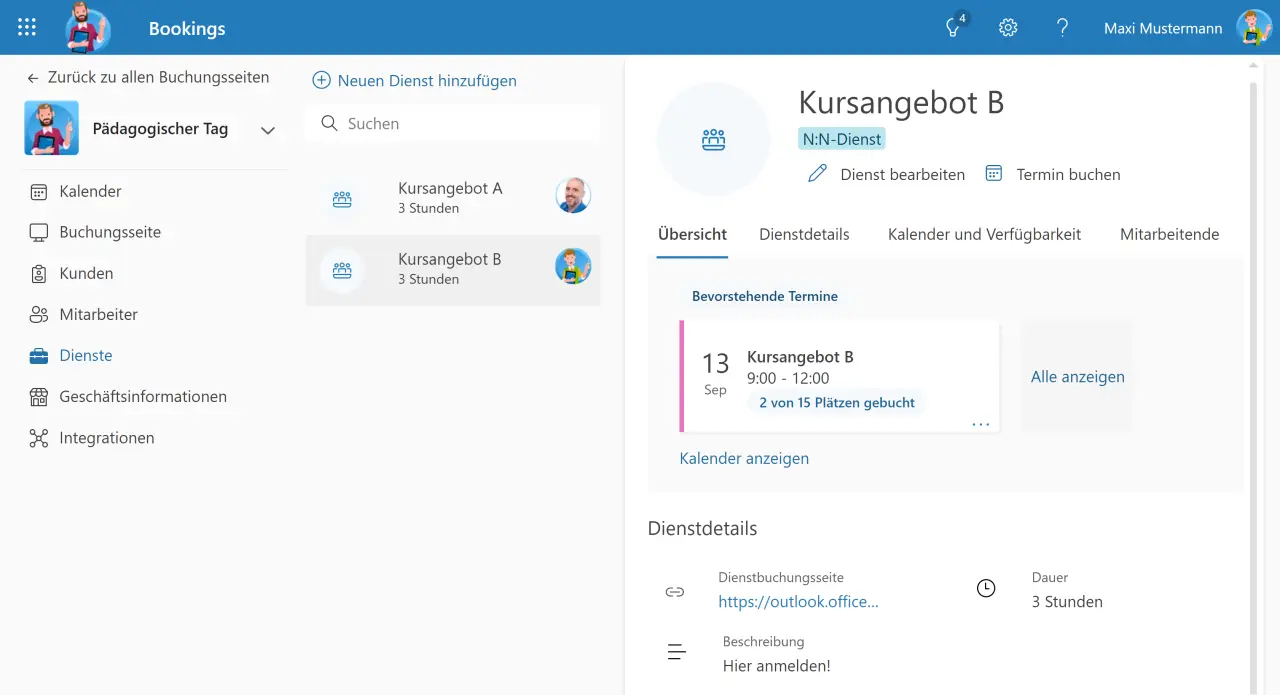Switch to the Dienstdetails tab
Viewport: 1280px width, 695px height.
[804, 235]
